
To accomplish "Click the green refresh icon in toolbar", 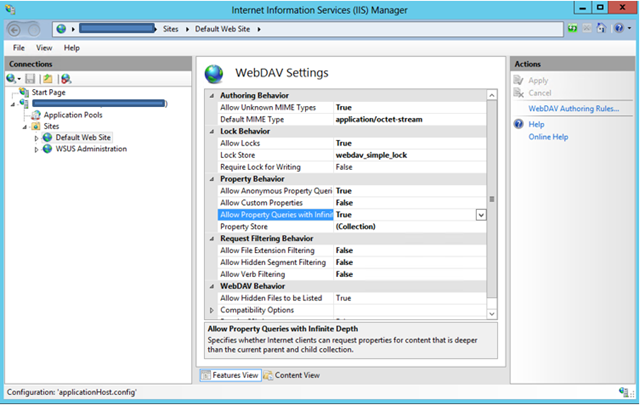I will (x=572, y=28).
